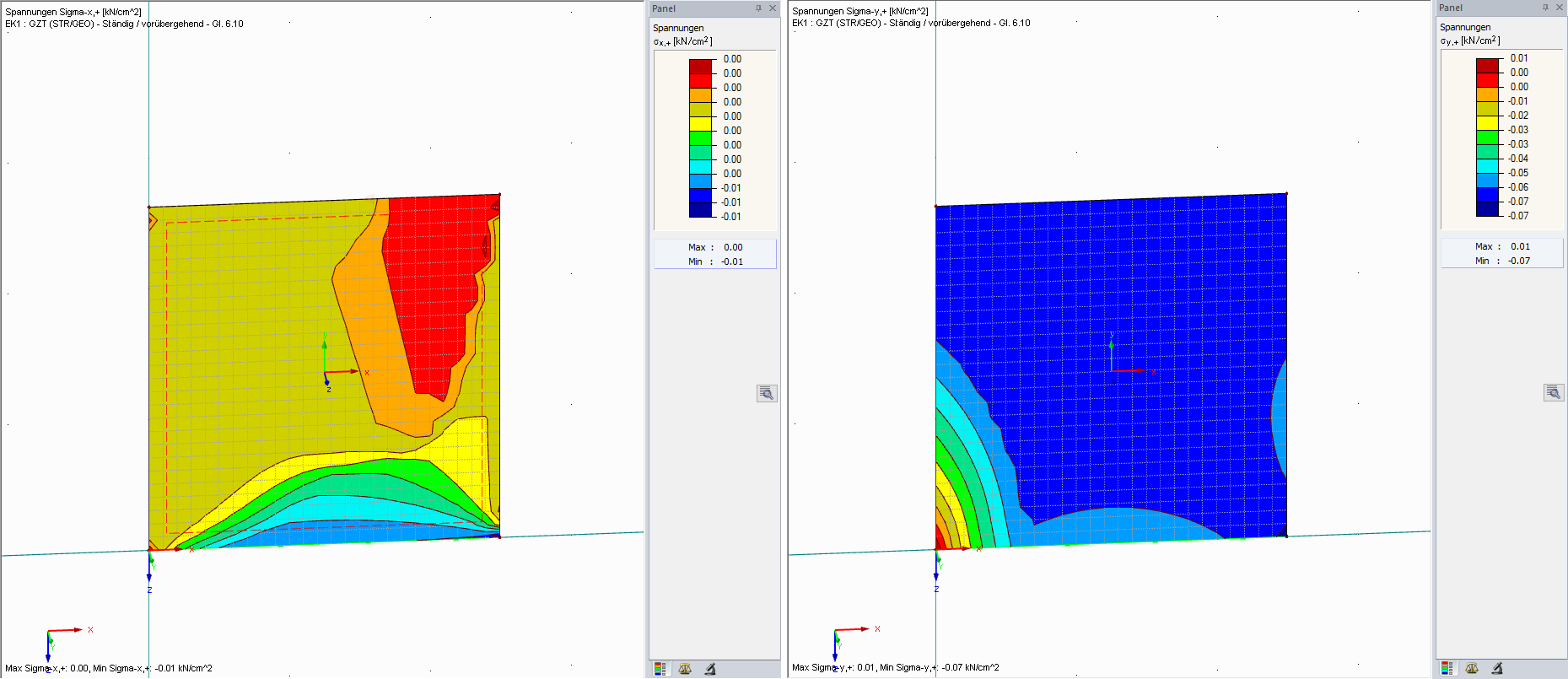Close the right sigma-y Panel
1568x679 pixels.
point(1559,8)
